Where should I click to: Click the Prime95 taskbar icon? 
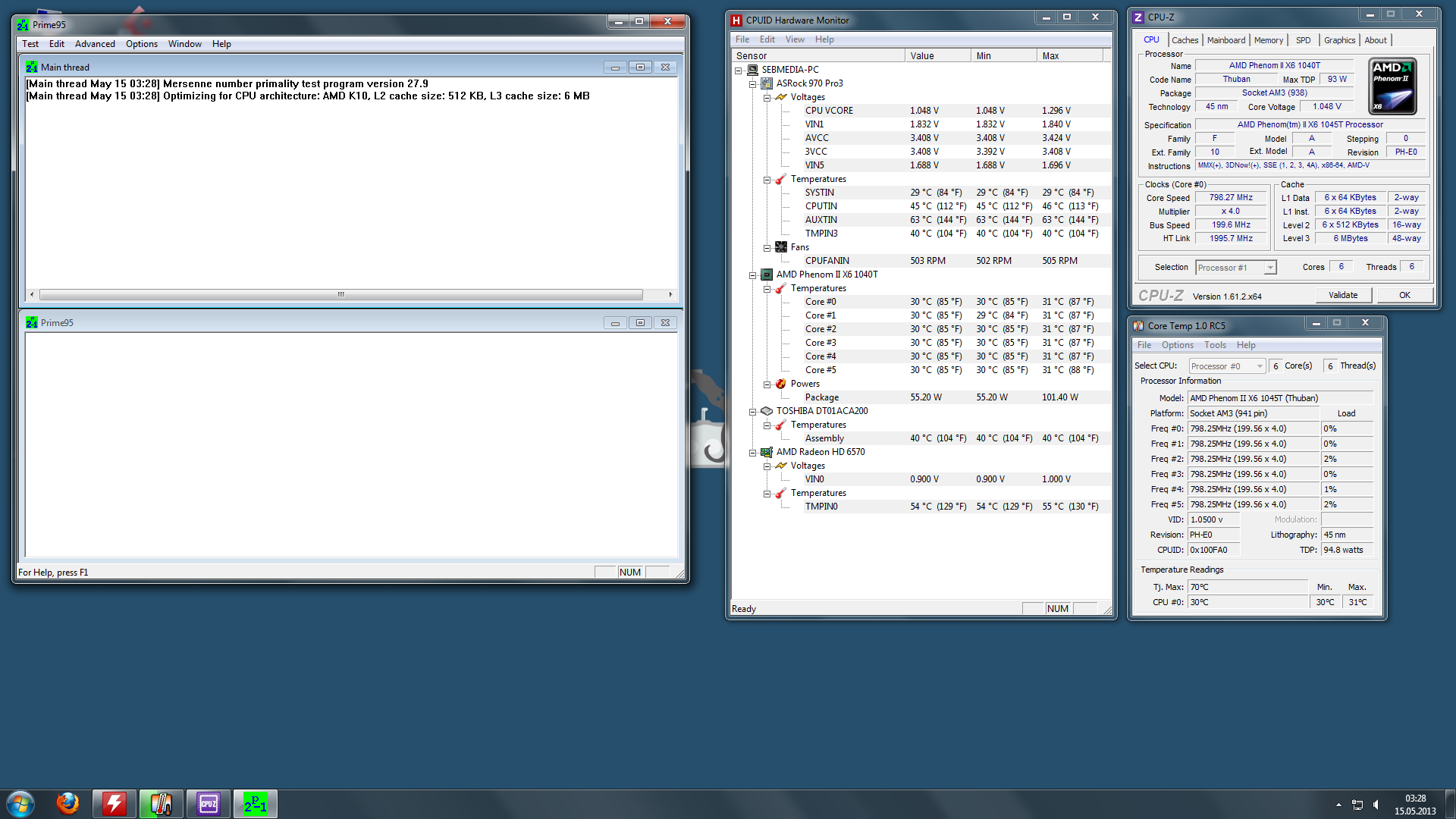[255, 803]
